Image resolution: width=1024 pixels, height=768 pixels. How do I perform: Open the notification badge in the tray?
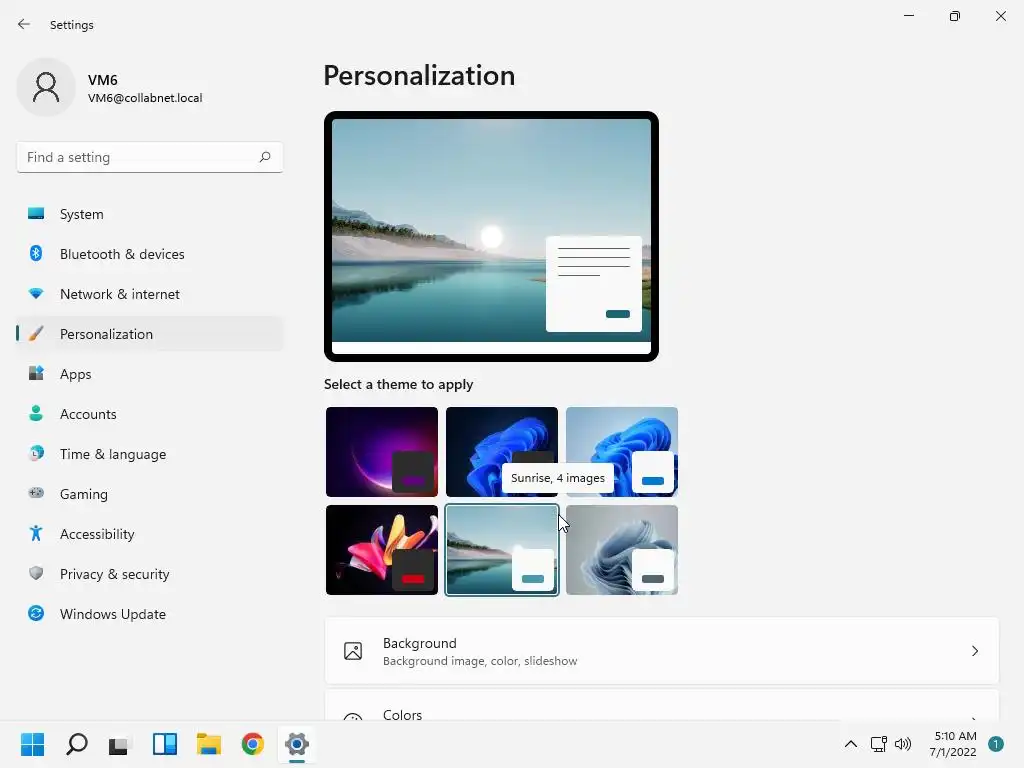click(996, 744)
